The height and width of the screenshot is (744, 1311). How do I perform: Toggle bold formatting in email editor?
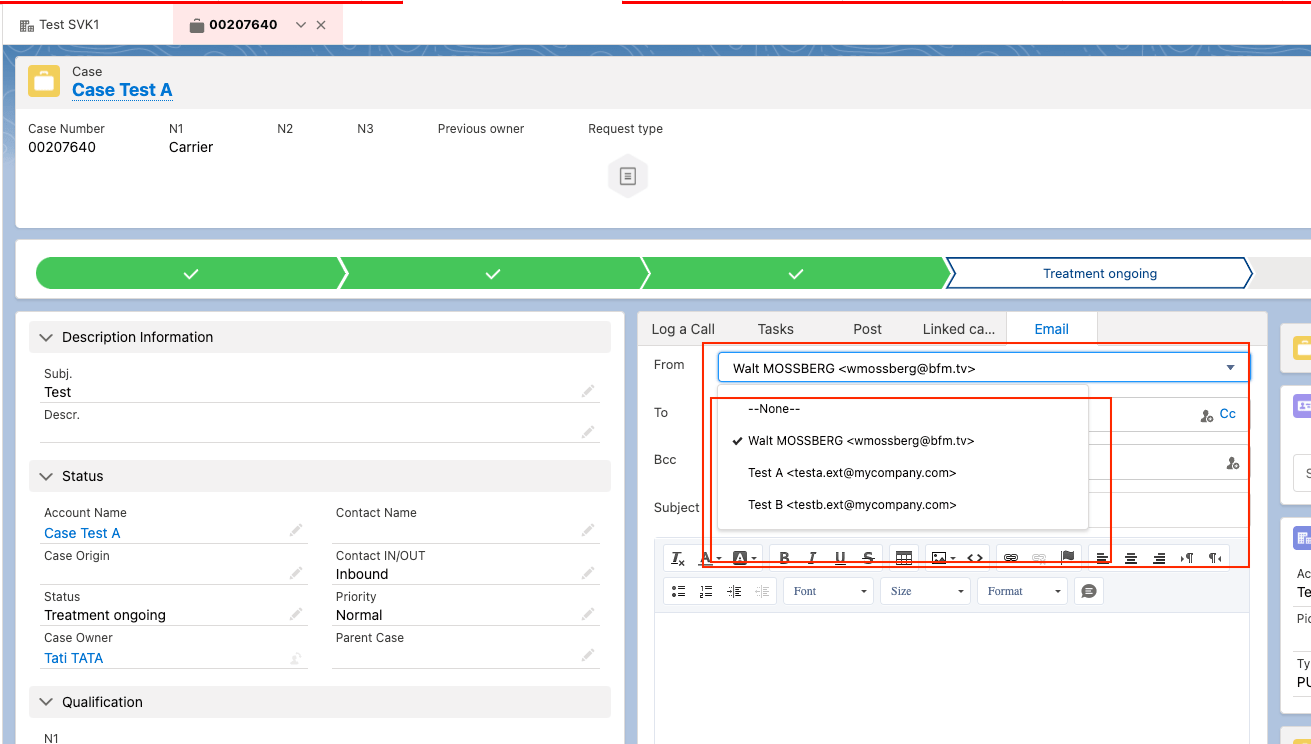pyautogui.click(x=784, y=558)
